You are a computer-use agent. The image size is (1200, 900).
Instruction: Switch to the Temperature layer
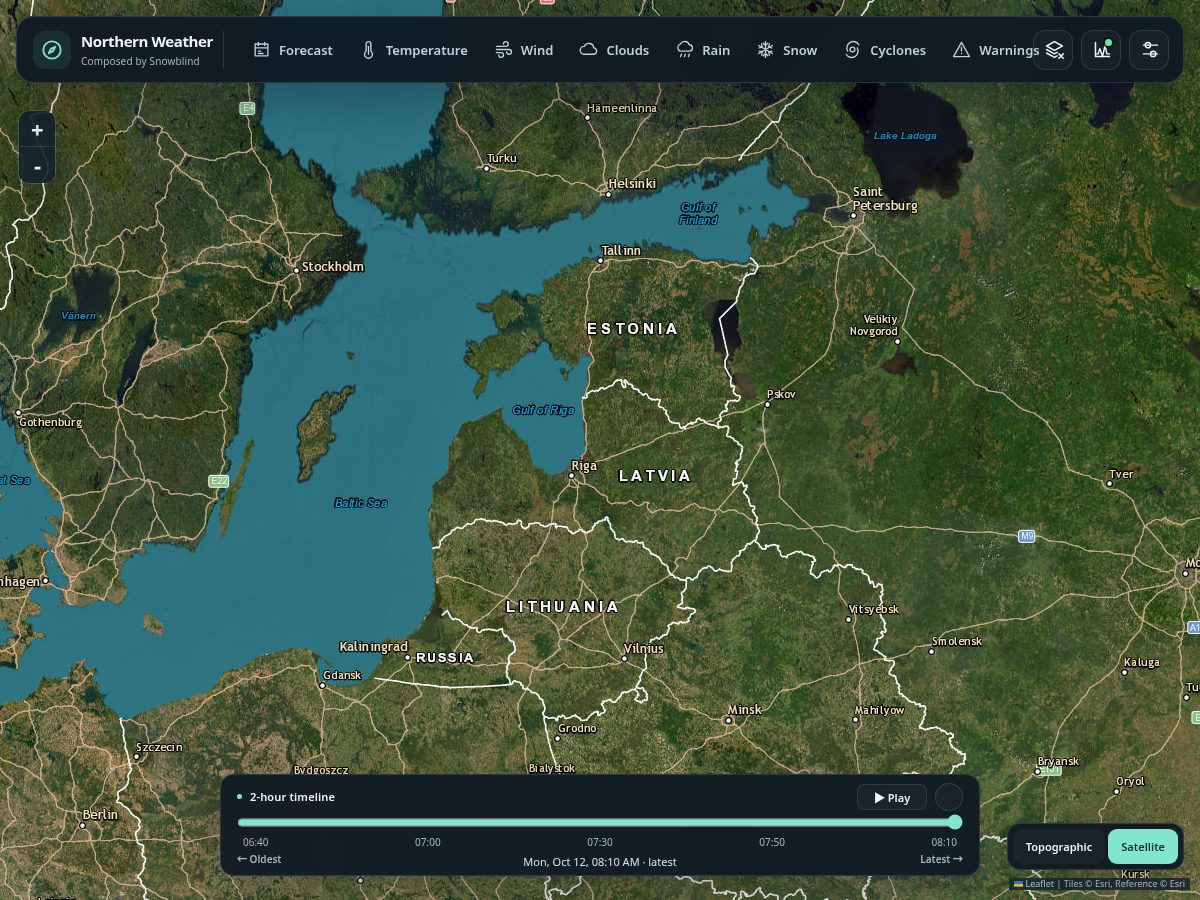[x=414, y=50]
